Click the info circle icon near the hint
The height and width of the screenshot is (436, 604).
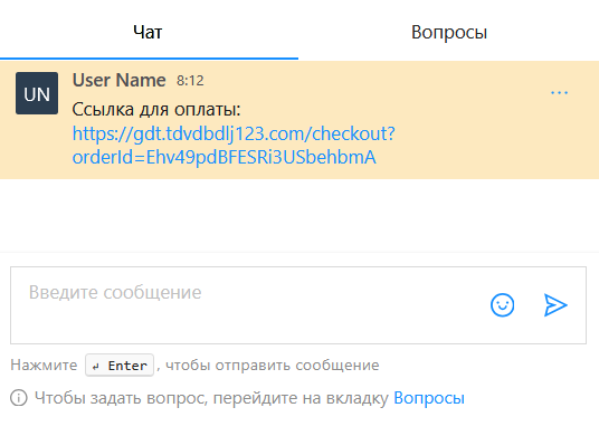(x=18, y=398)
